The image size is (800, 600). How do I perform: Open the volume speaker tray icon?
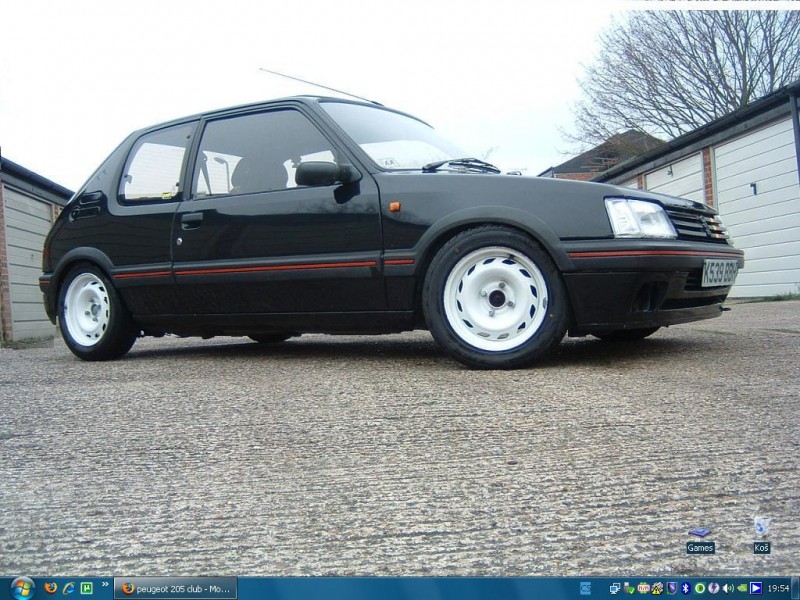point(728,588)
